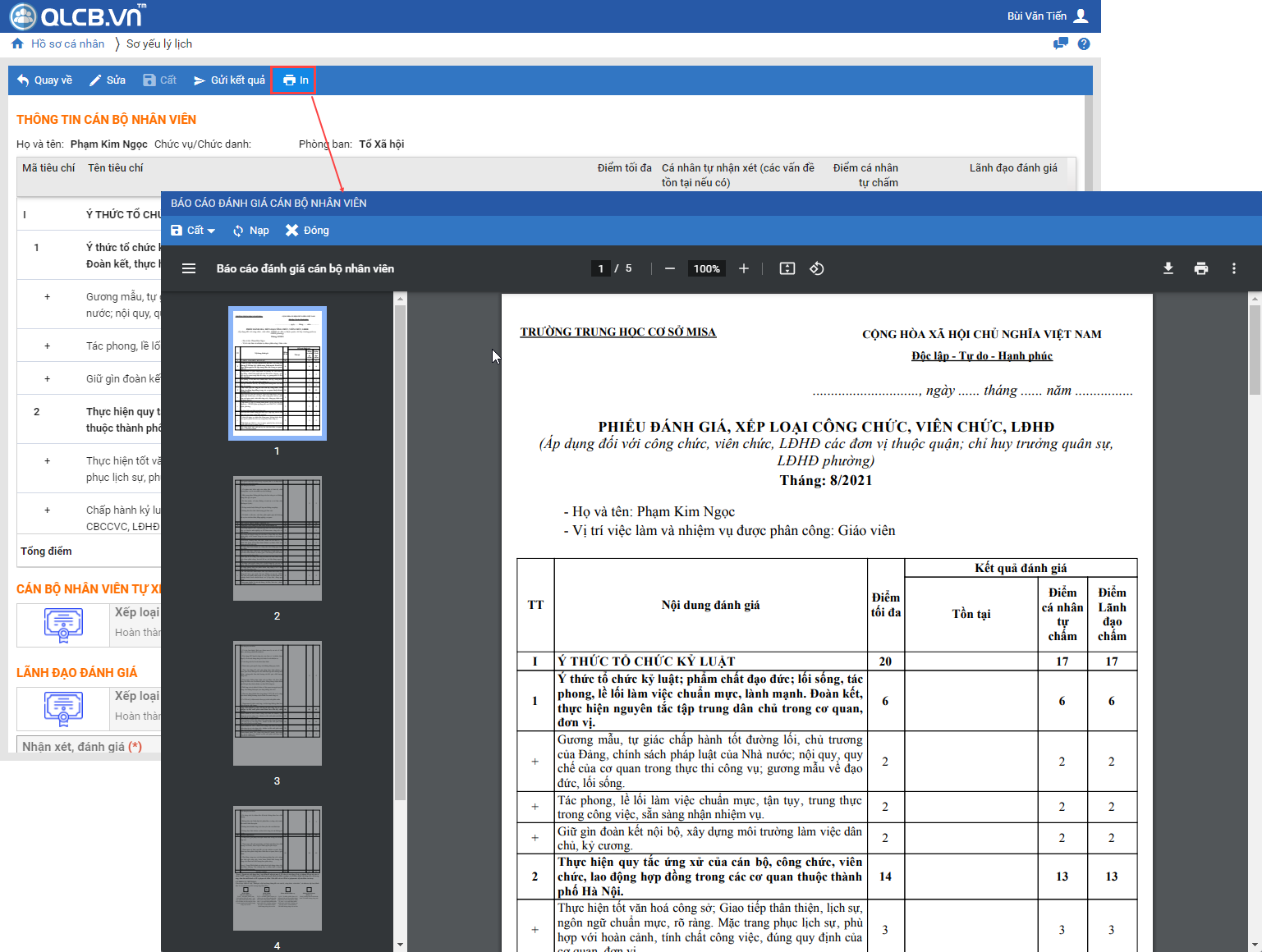Open the Cất save dropdown in report dialog
Viewport: 1262px width, 952px height.
point(194,231)
